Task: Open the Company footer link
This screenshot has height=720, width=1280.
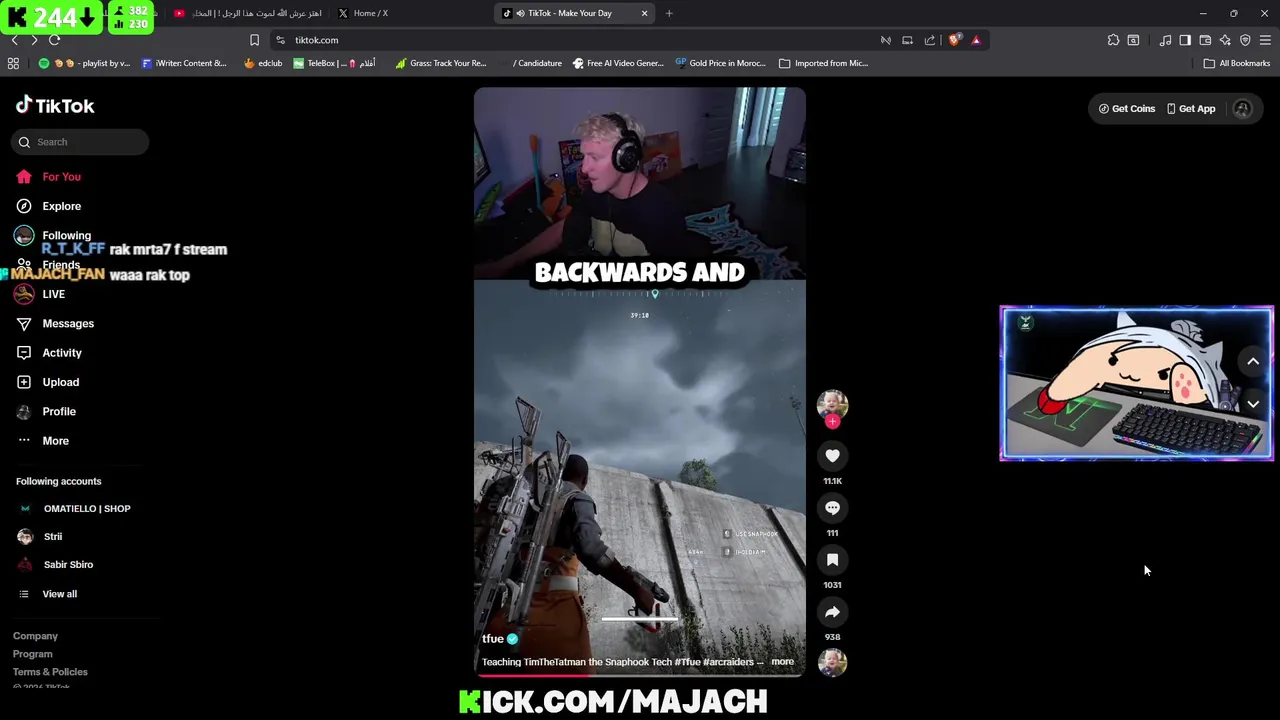Action: tap(35, 636)
